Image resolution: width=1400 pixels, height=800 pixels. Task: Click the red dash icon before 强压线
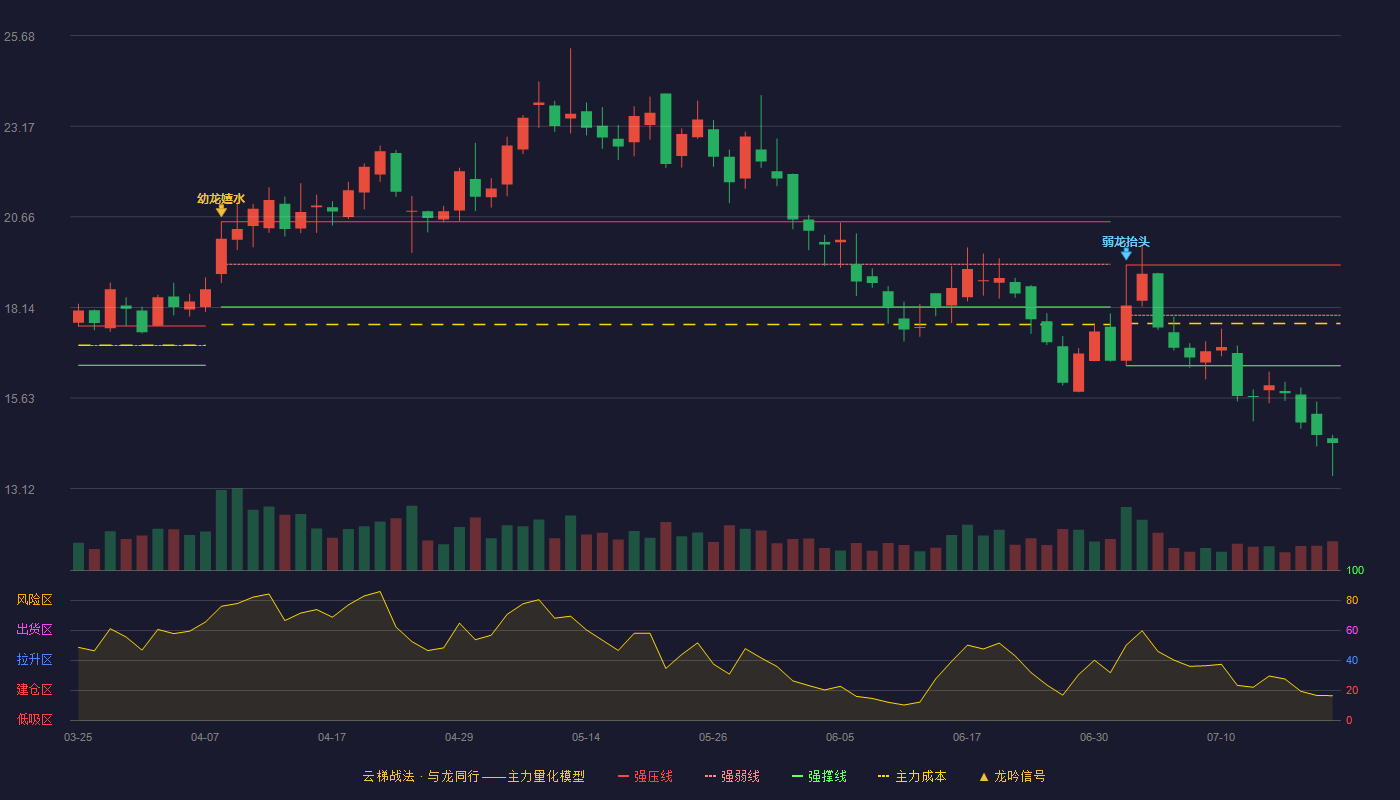623,776
